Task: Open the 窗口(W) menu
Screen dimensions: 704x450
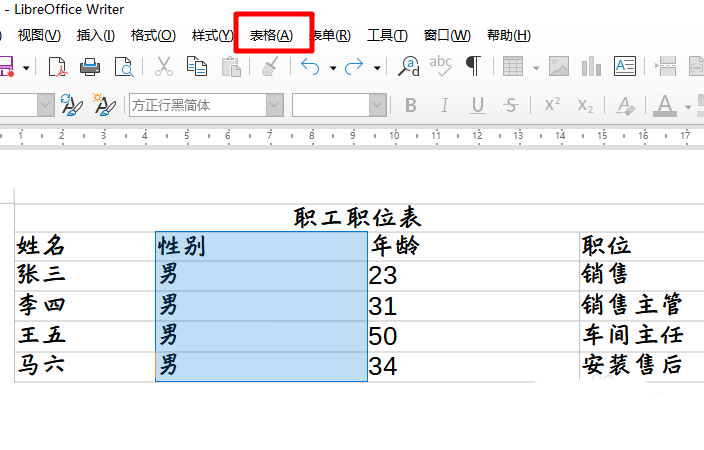Action: (447, 35)
